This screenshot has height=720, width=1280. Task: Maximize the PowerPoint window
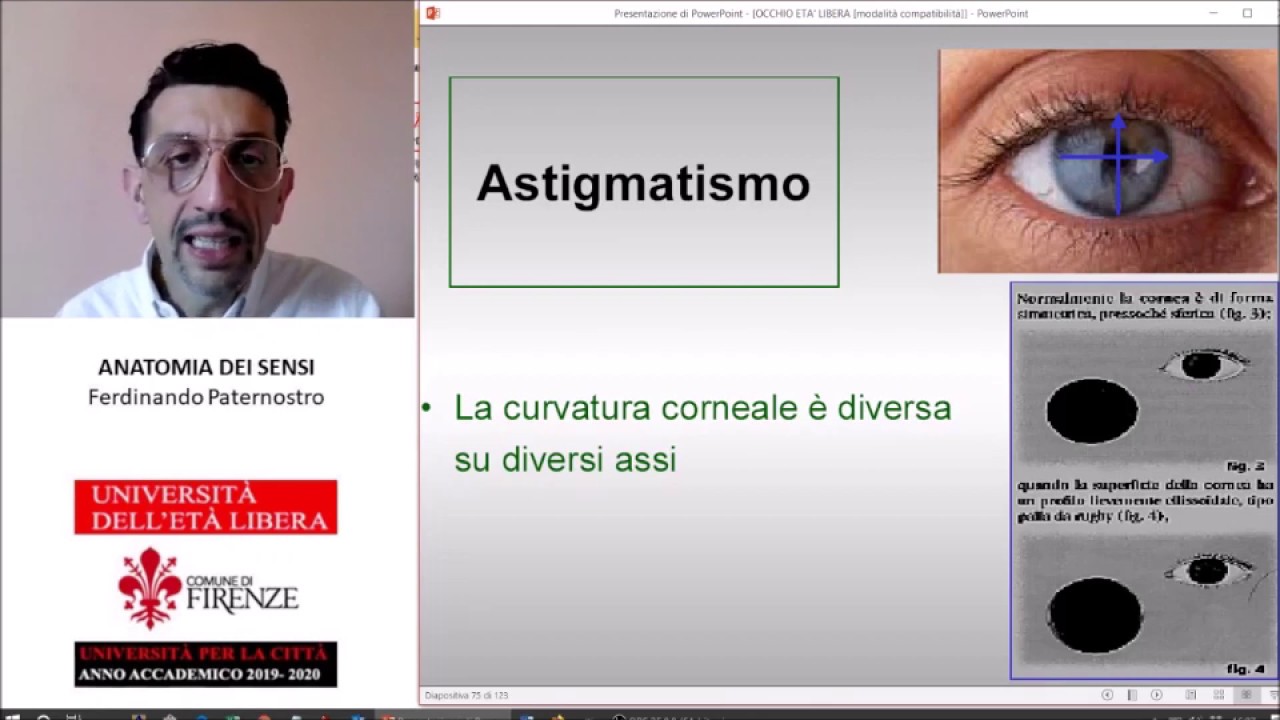[x=1247, y=13]
